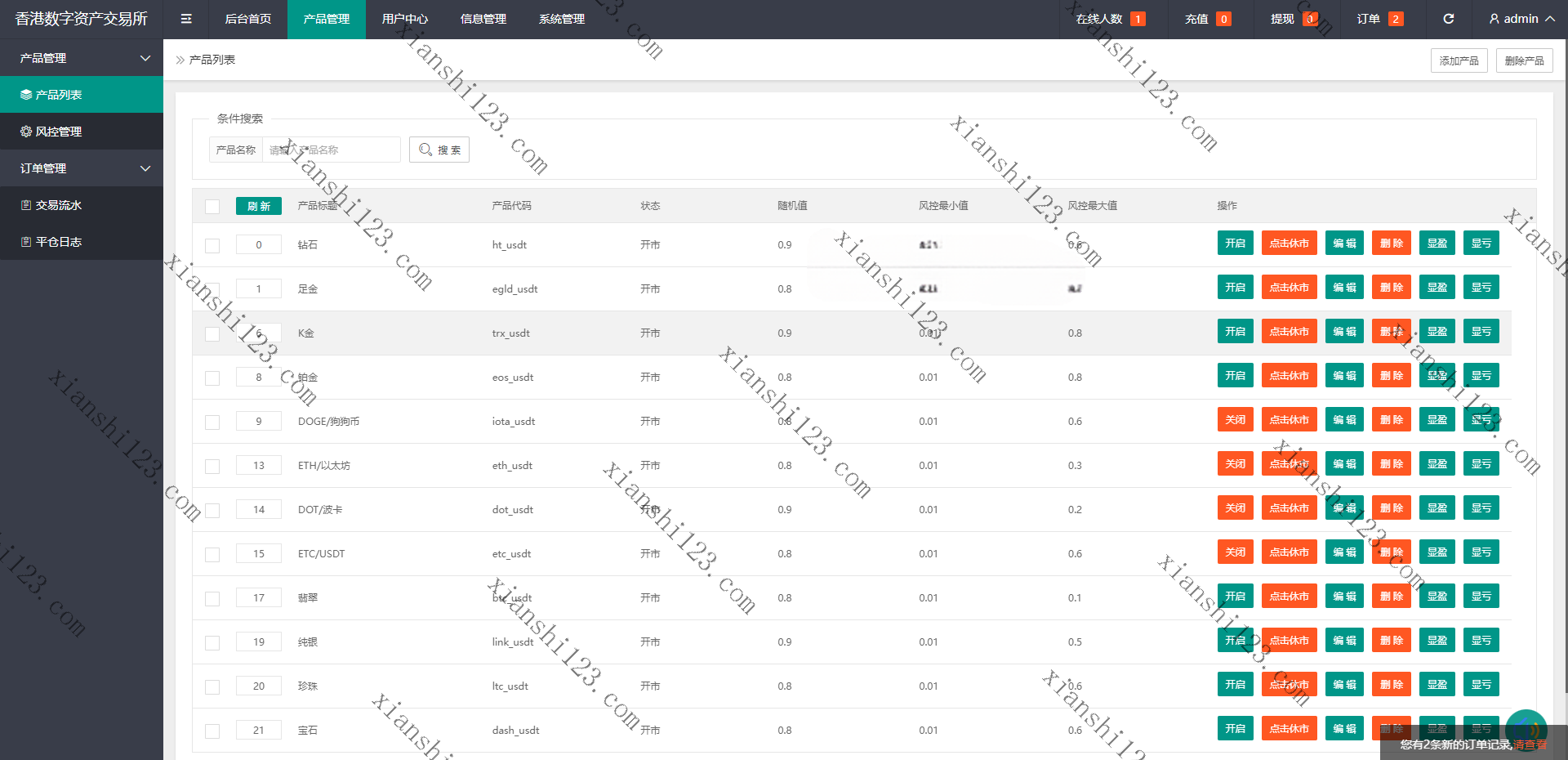The image size is (1568, 760).
Task: Click 显盈 for the ETH/以太坊 row
Action: click(1437, 464)
